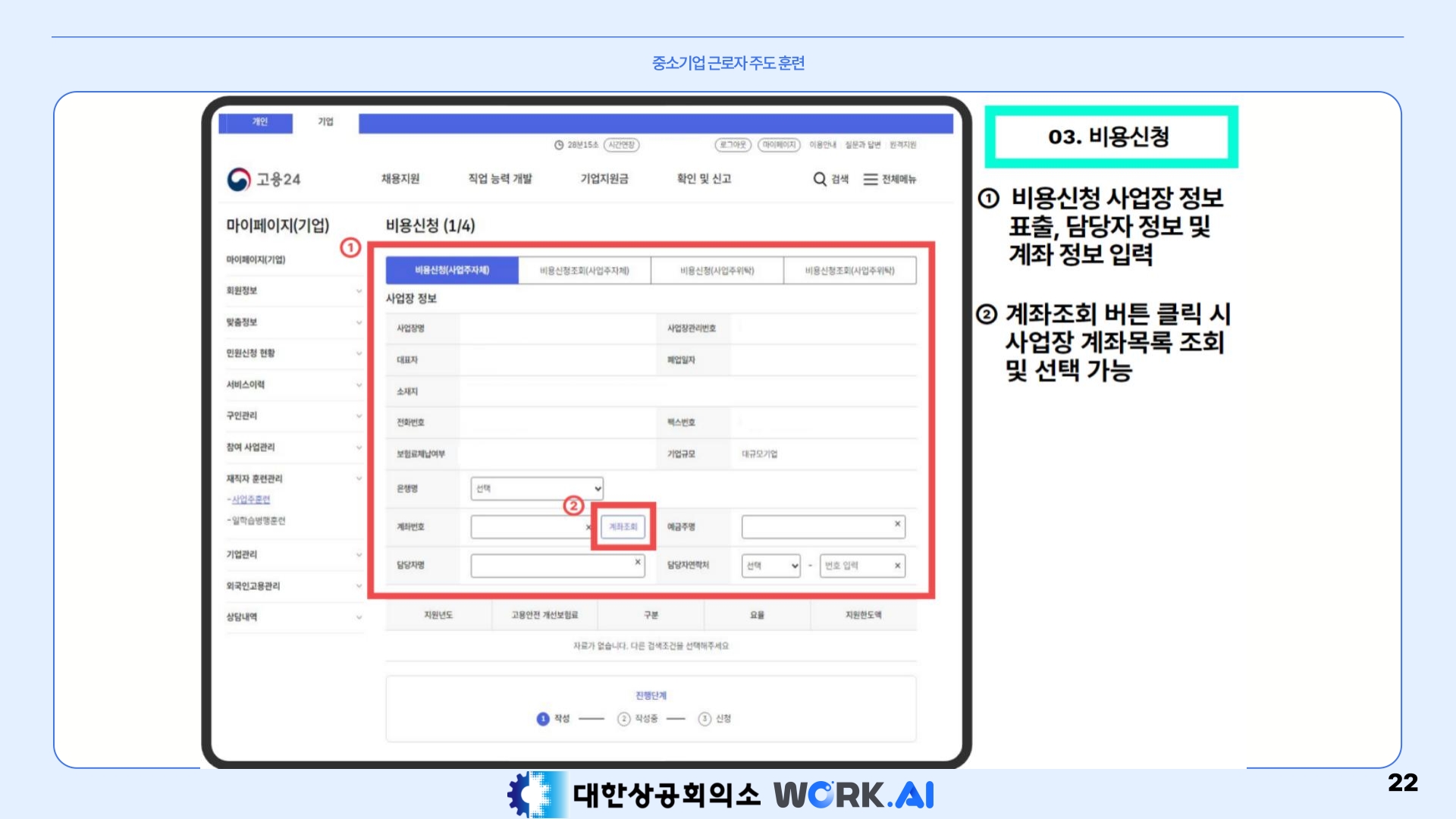
Task: Select step 1 작성 progress indicator
Action: [543, 719]
